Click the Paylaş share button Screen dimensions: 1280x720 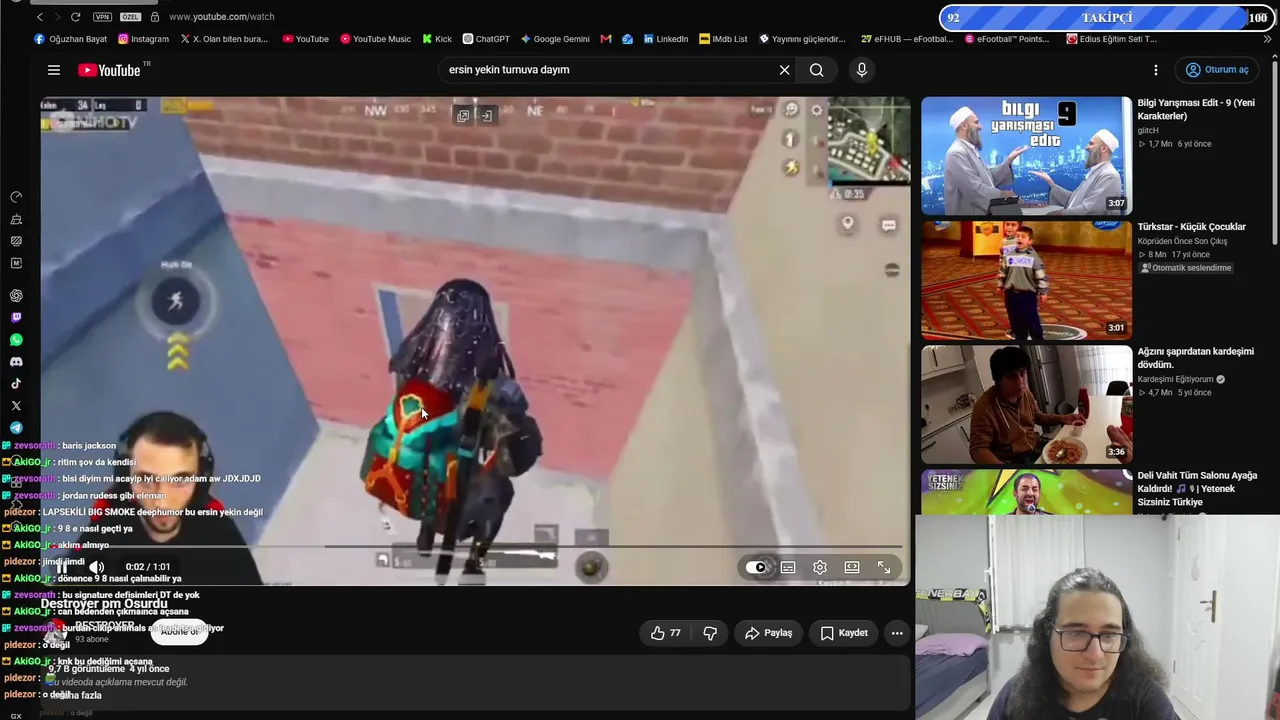(768, 633)
